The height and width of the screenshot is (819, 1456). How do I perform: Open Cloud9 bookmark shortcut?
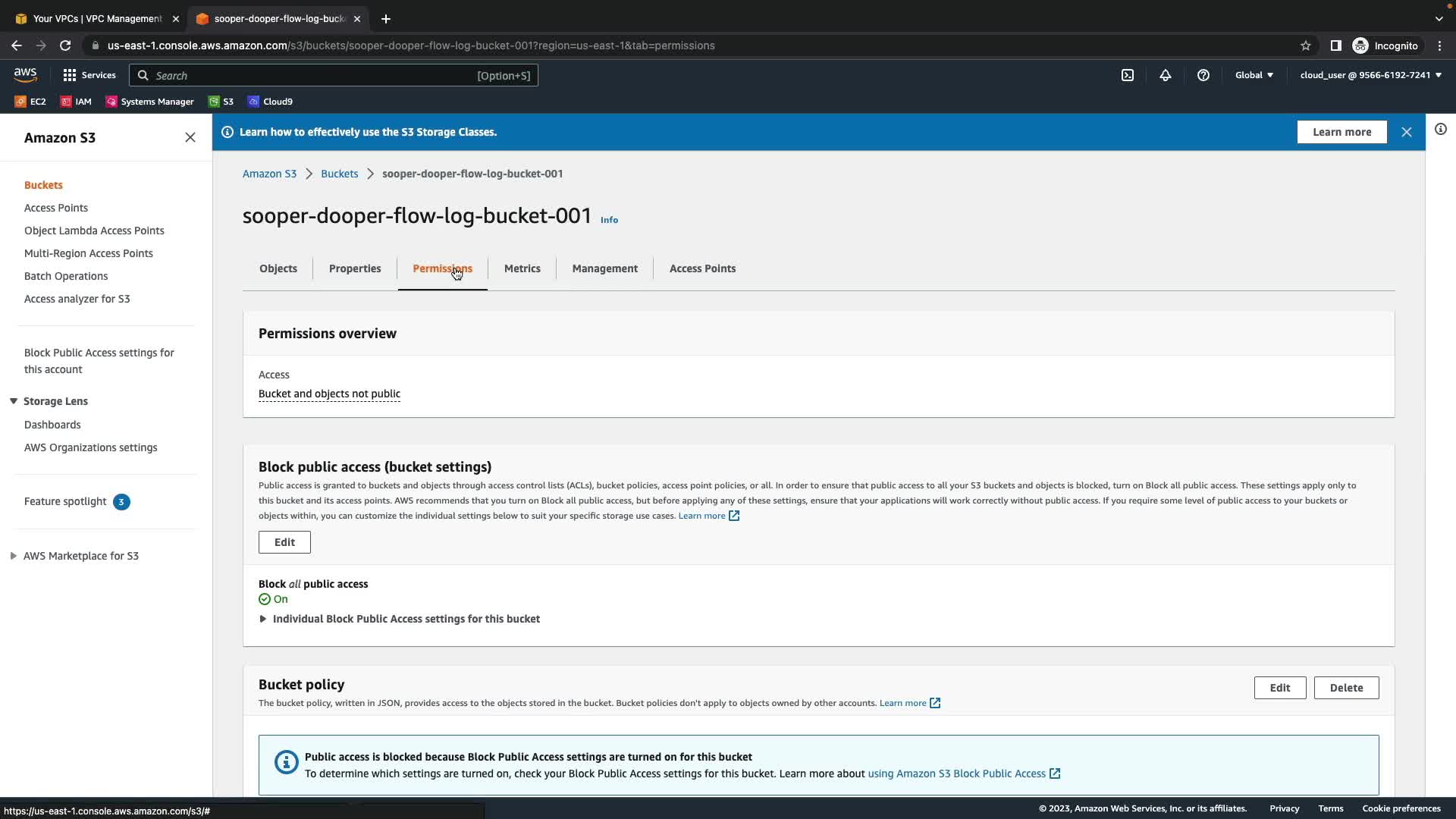pos(271,102)
